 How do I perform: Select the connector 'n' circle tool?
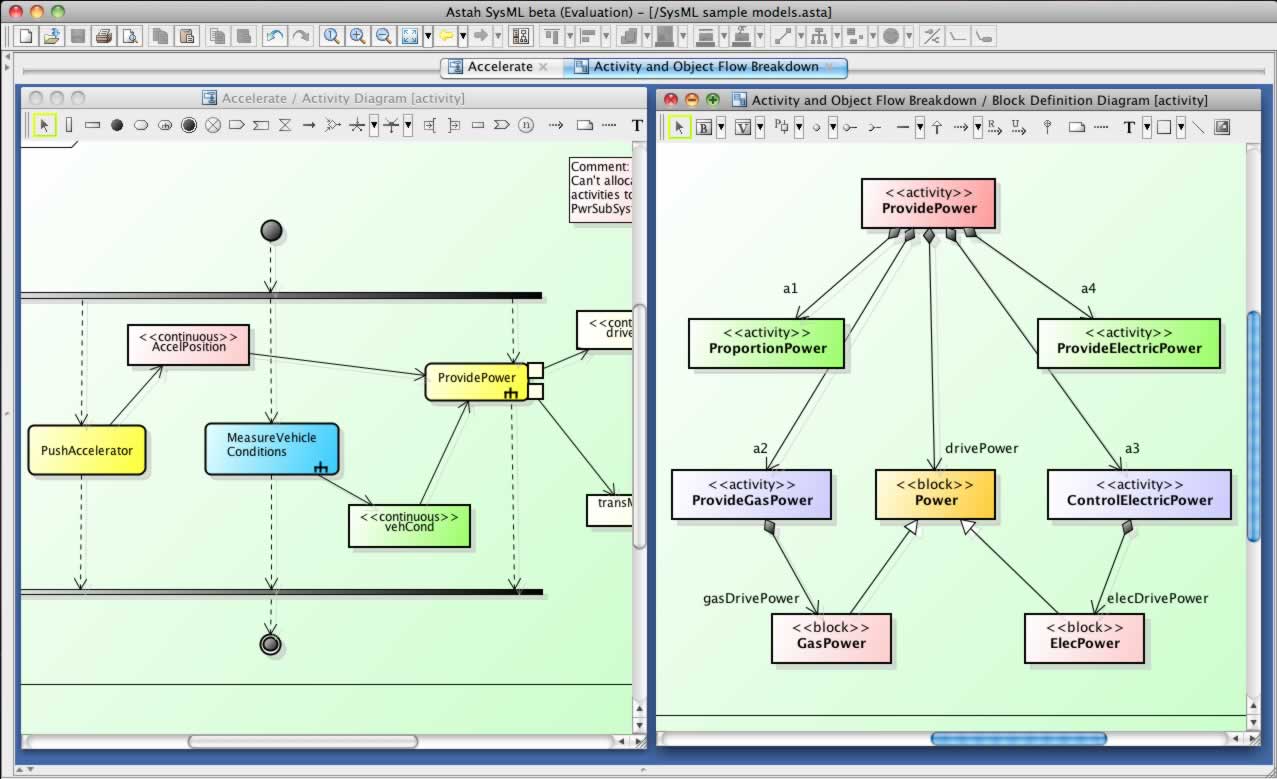(x=526, y=126)
